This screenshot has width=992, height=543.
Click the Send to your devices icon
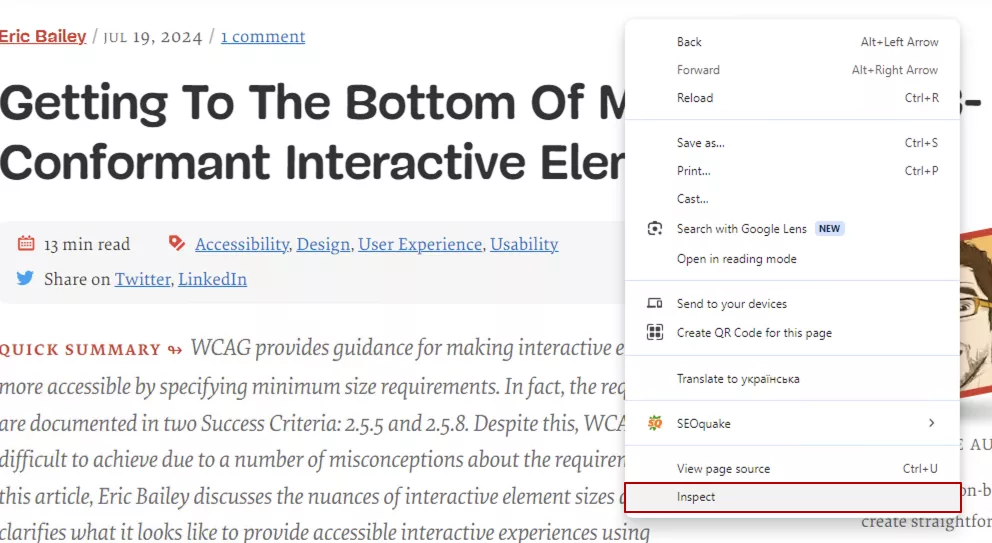coord(655,303)
